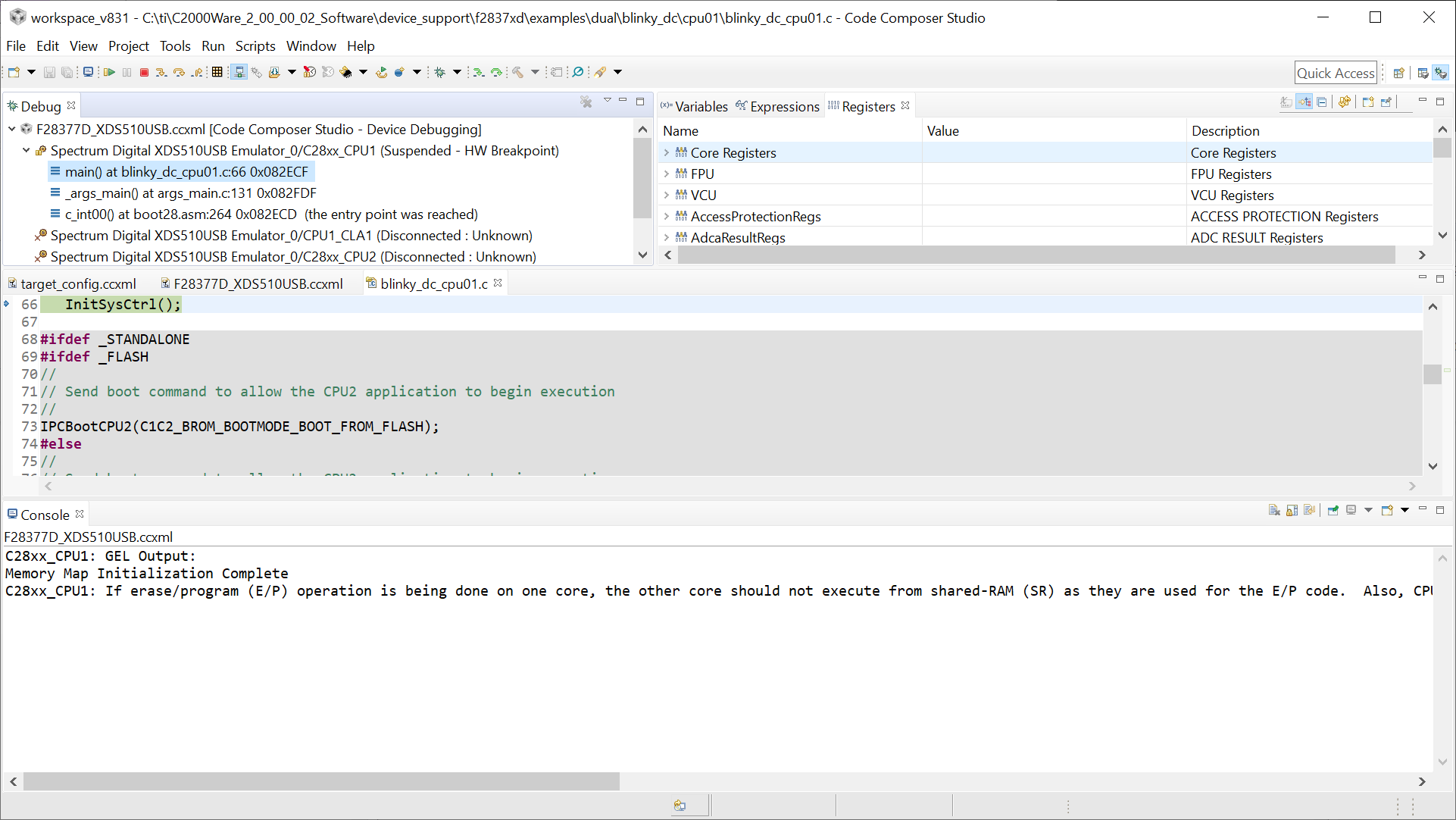Switch to target_config.ccxml editor tab

click(x=72, y=283)
